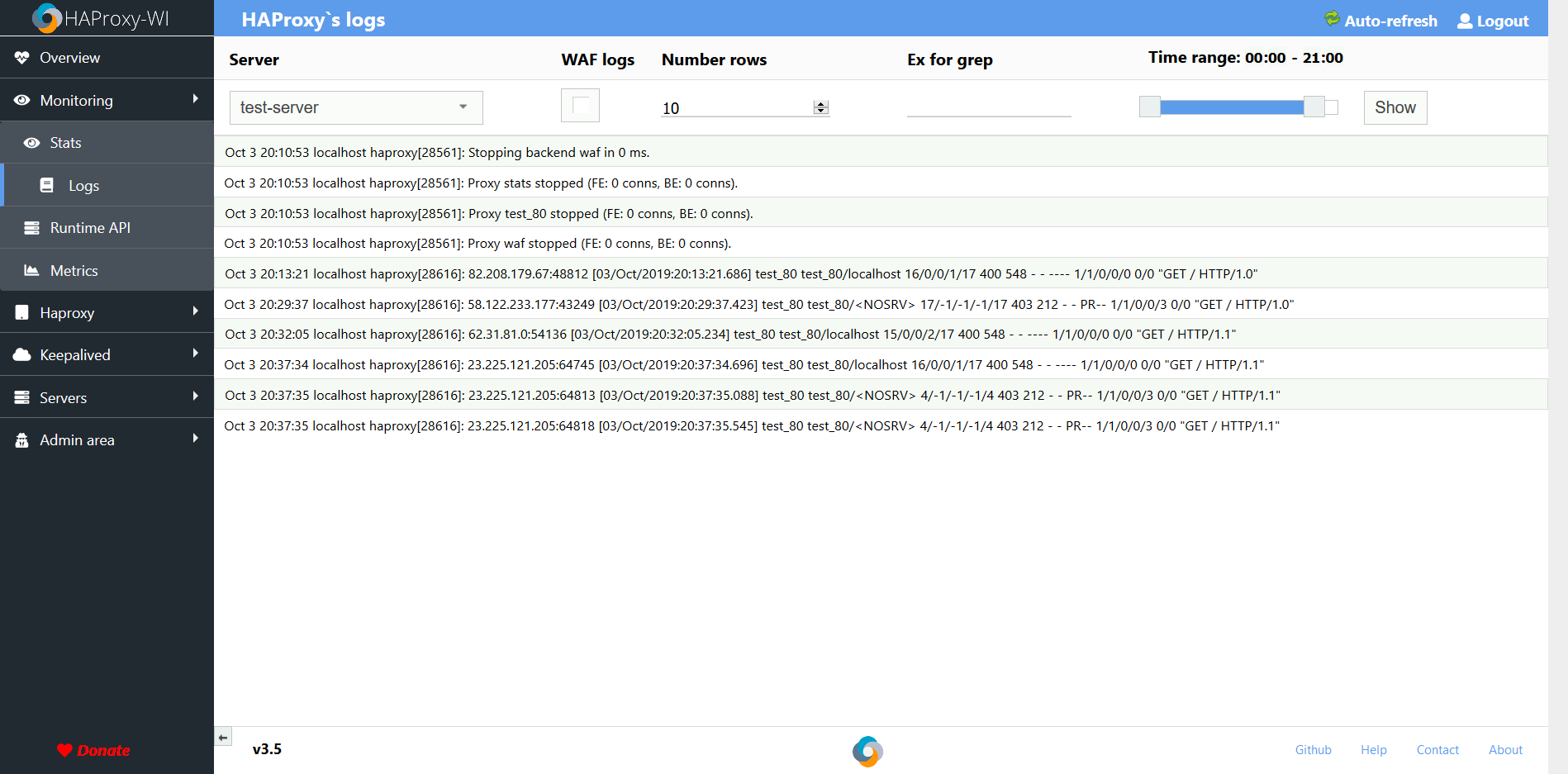Click the Overview heart icon
The width and height of the screenshot is (1568, 774).
point(22,58)
